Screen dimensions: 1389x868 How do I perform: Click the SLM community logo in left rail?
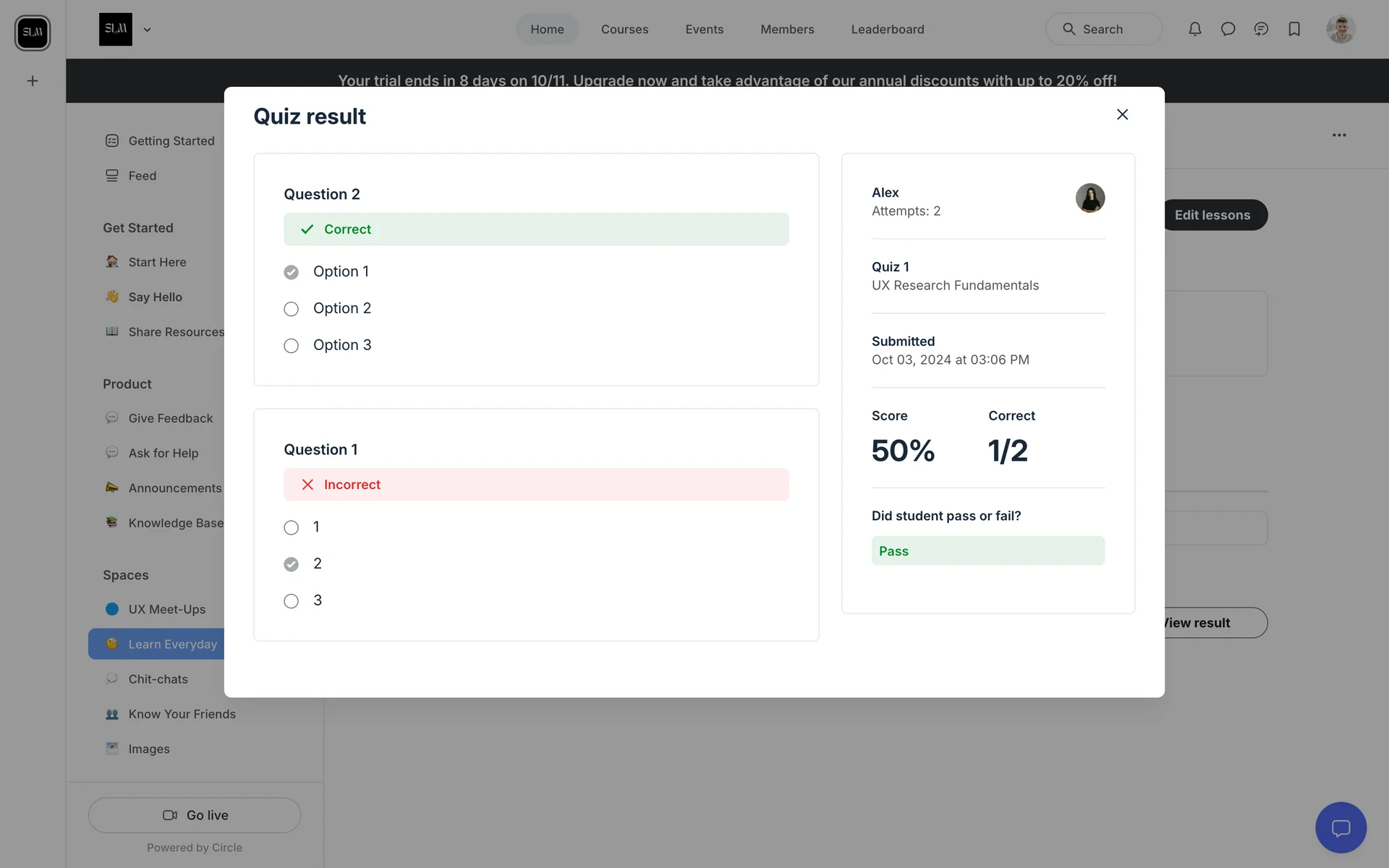pyautogui.click(x=33, y=33)
